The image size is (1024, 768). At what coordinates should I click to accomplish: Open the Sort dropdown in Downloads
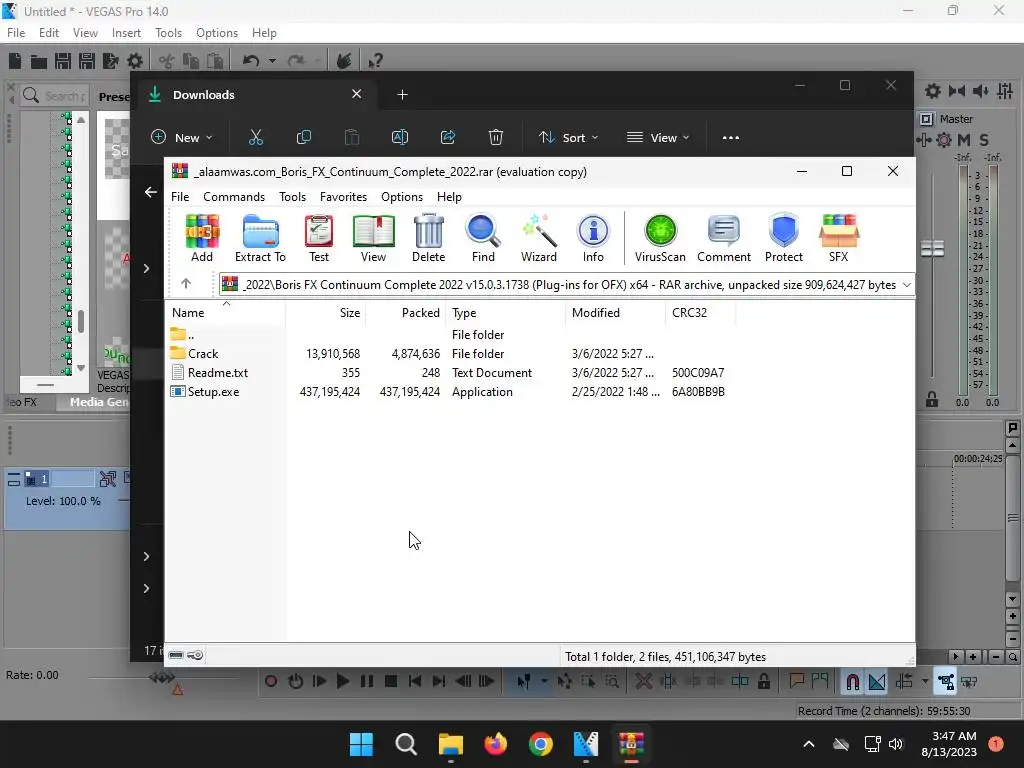tap(568, 137)
